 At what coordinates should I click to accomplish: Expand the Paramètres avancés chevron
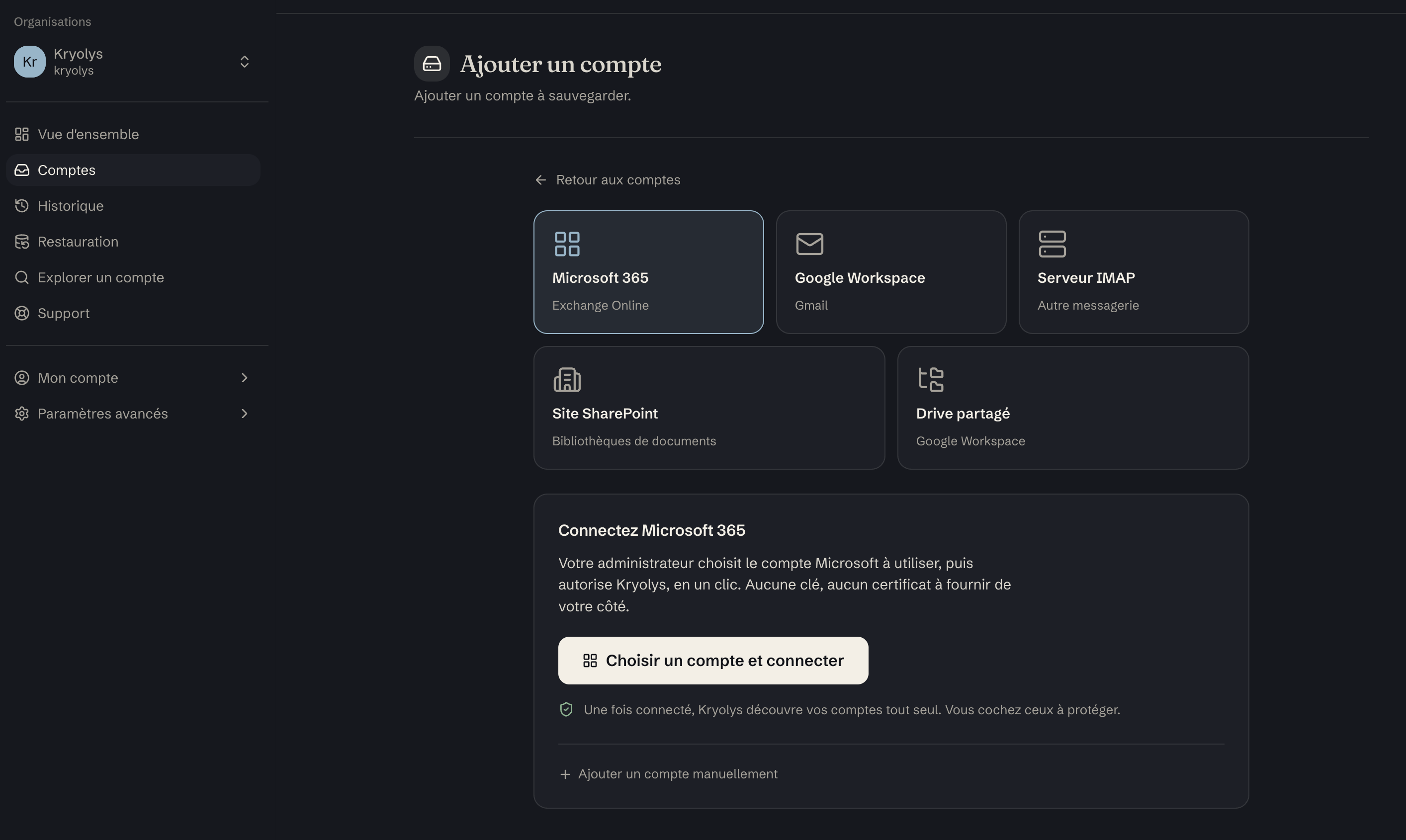pyautogui.click(x=245, y=414)
